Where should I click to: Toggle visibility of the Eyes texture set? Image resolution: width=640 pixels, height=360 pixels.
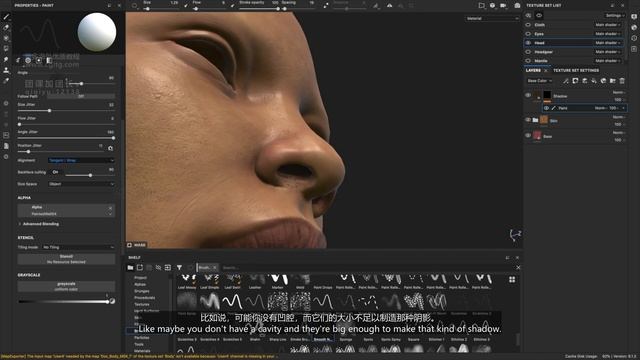click(528, 34)
